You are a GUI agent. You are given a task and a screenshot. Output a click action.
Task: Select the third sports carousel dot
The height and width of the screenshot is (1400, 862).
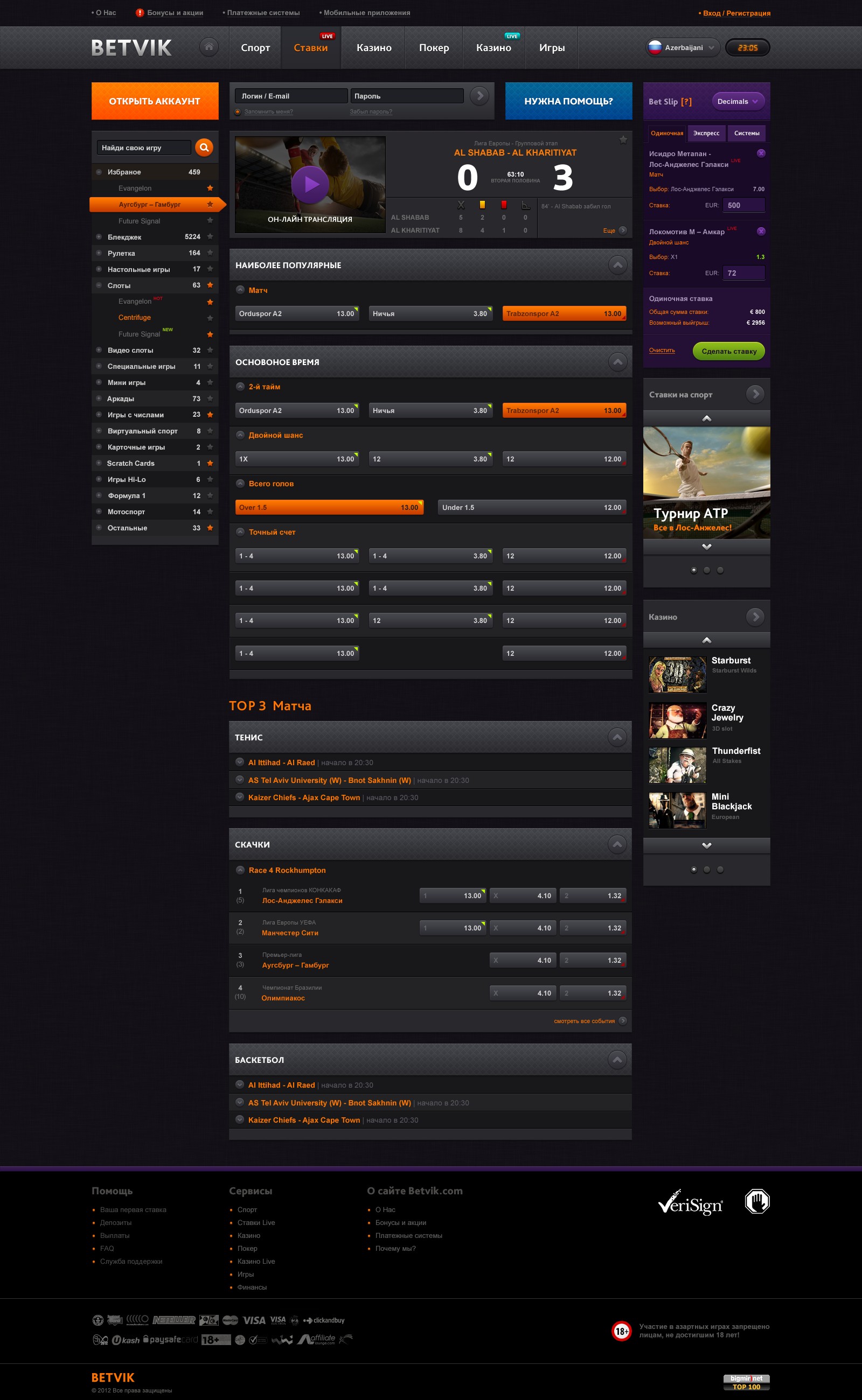click(x=720, y=570)
